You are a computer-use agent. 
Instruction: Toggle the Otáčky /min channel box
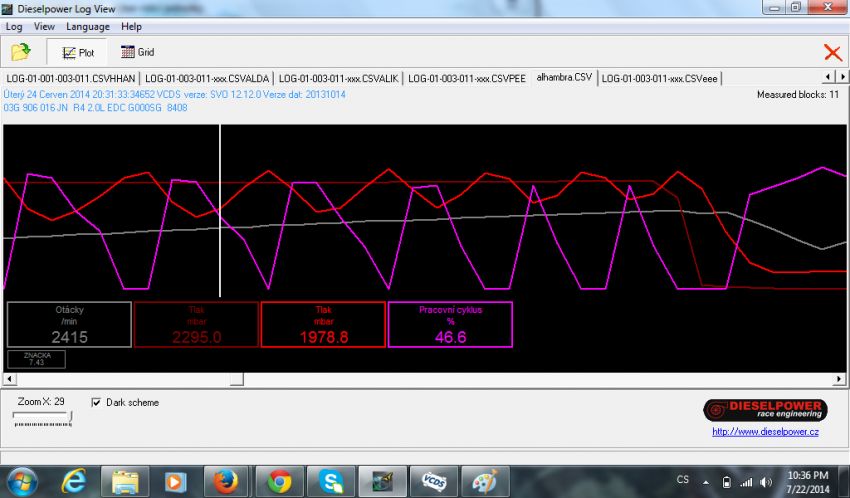(x=69, y=325)
